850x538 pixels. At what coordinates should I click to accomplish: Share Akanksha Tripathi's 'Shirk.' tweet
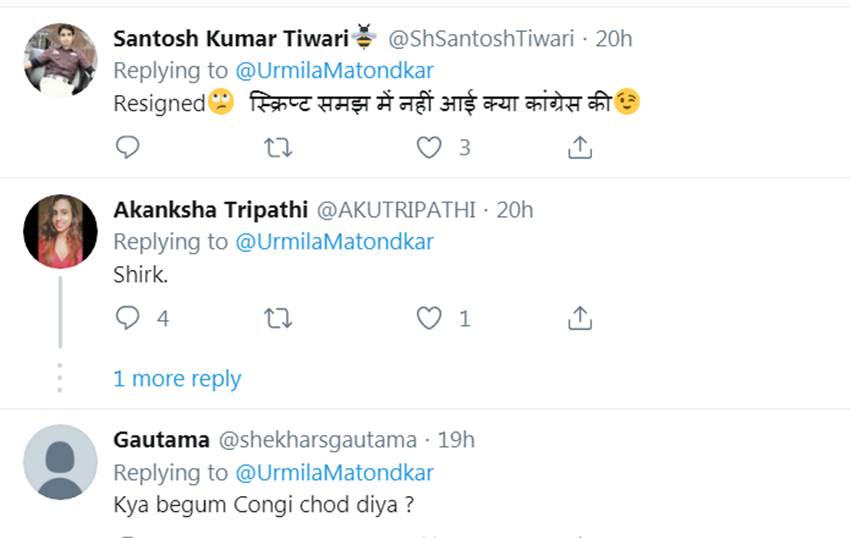[x=580, y=318]
